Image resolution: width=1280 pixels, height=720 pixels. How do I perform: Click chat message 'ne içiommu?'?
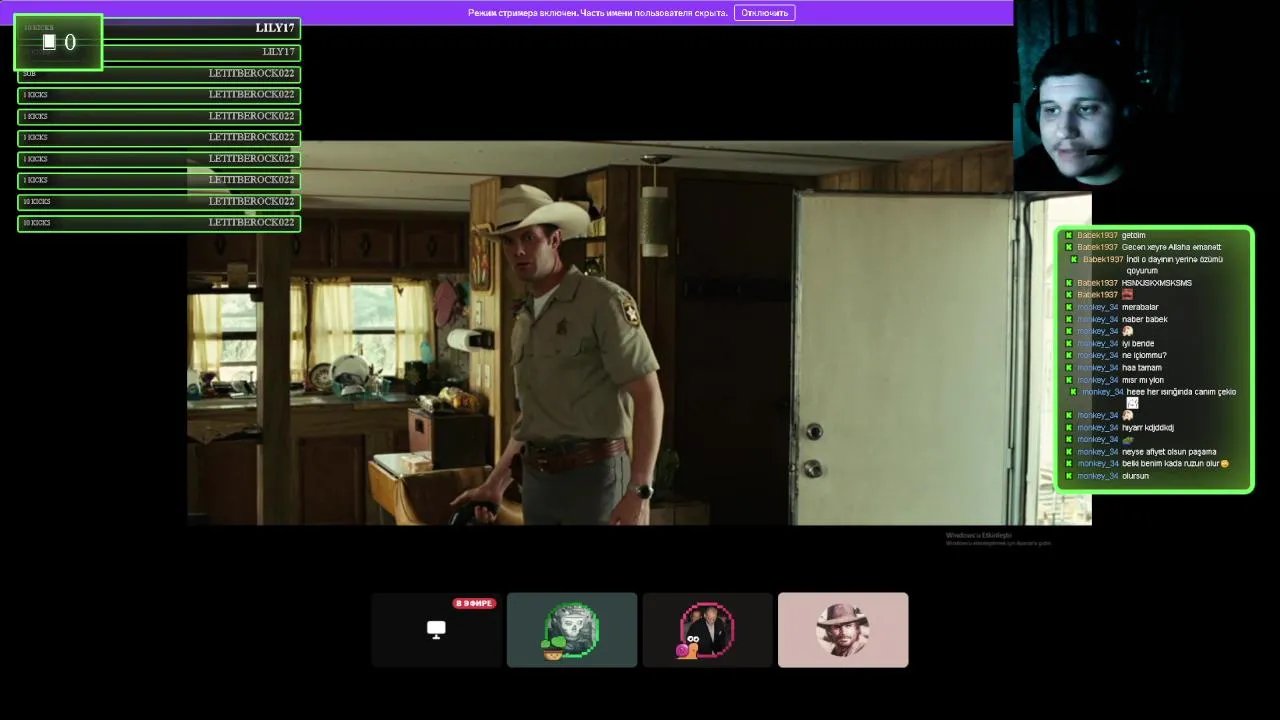pyautogui.click(x=1144, y=355)
